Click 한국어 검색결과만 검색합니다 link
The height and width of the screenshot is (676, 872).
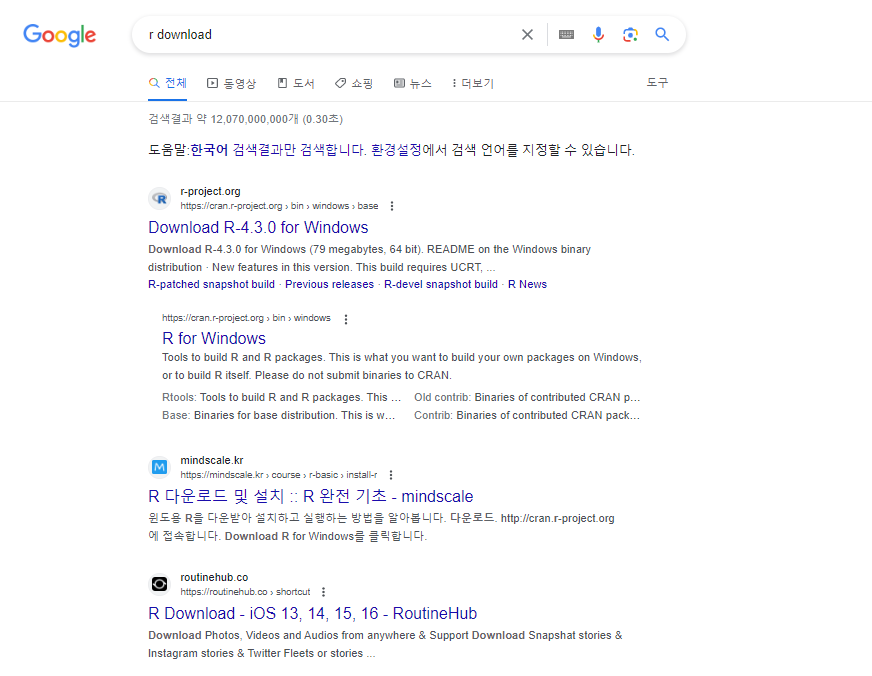click(x=278, y=150)
